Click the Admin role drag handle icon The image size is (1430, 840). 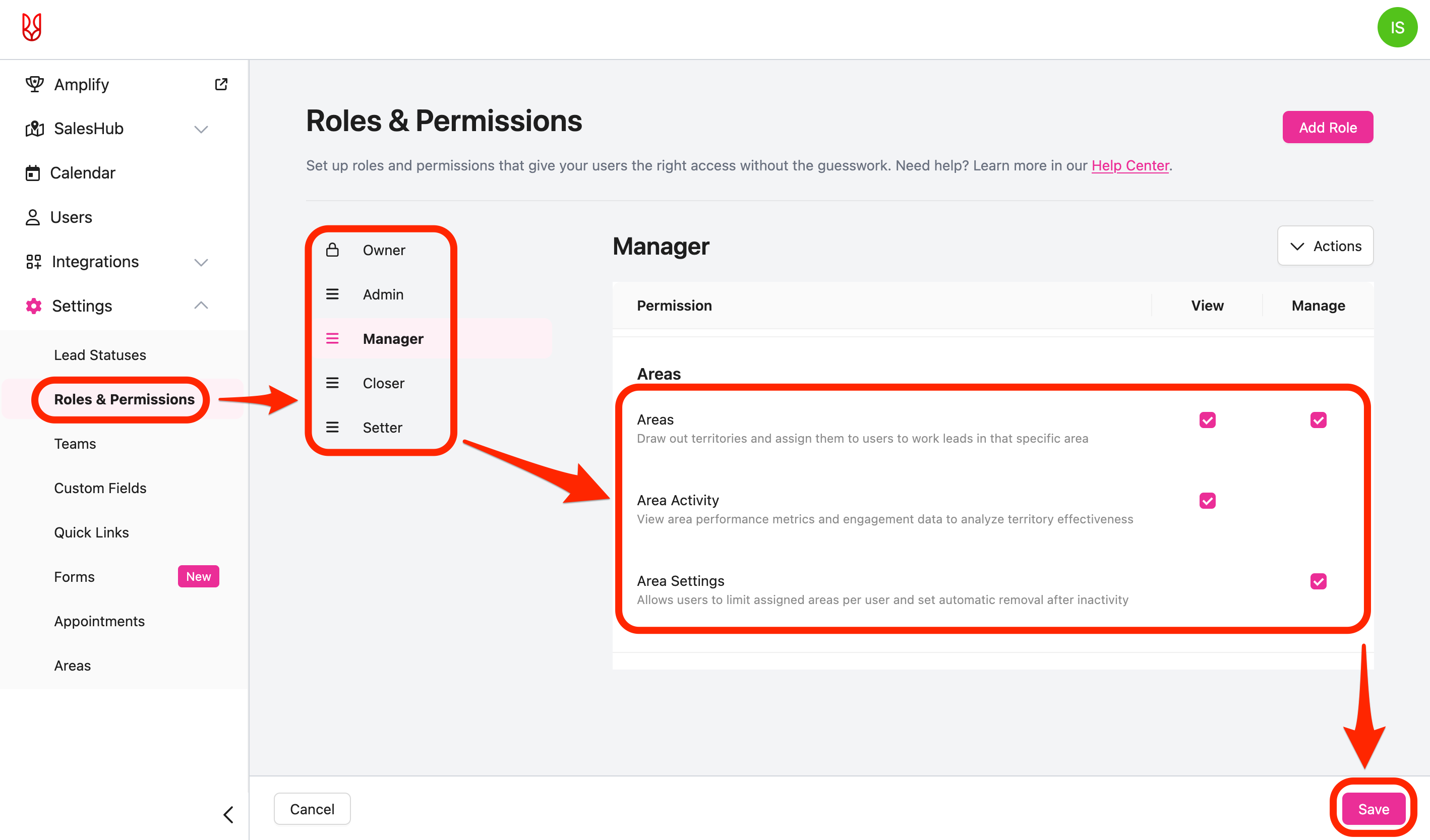tap(332, 294)
